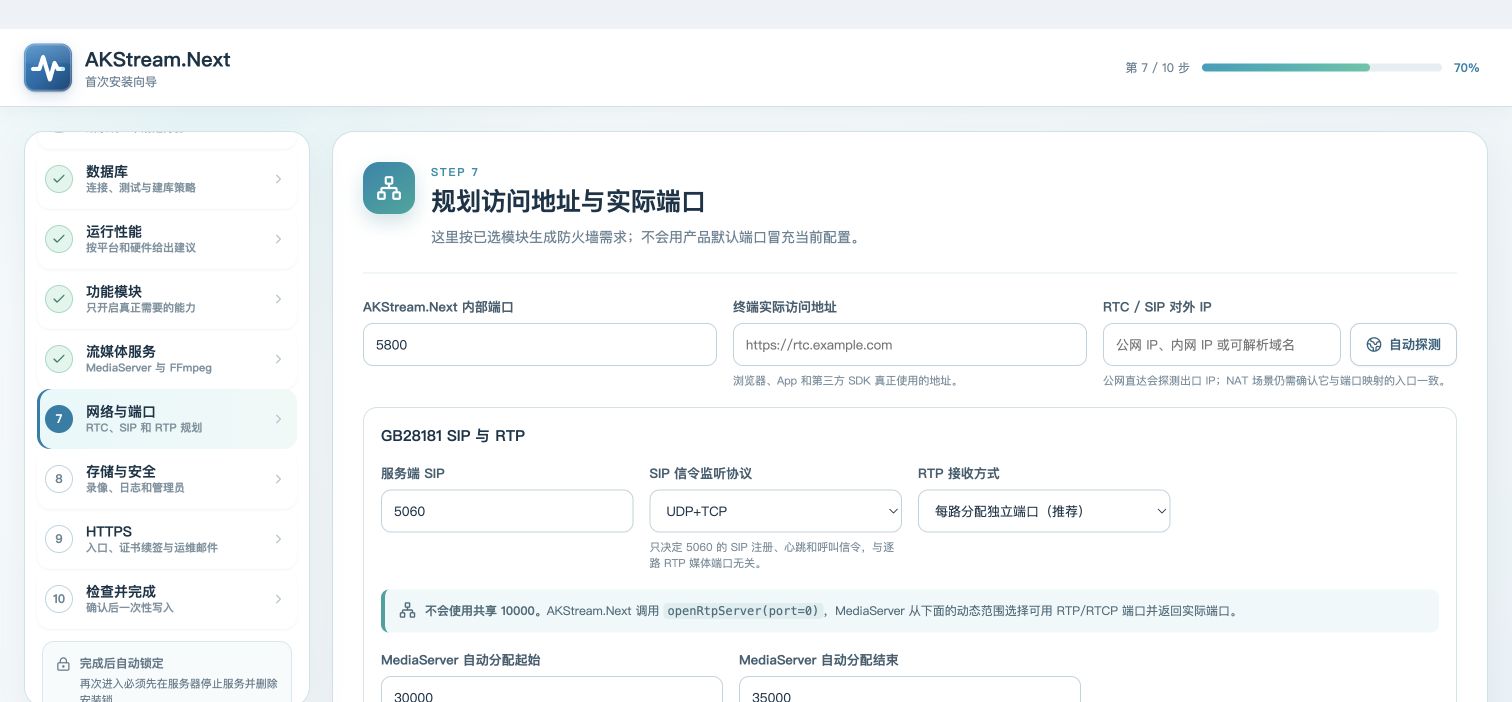
Task: Click the 完成后自动锁定 notice title
Action: click(x=122, y=663)
